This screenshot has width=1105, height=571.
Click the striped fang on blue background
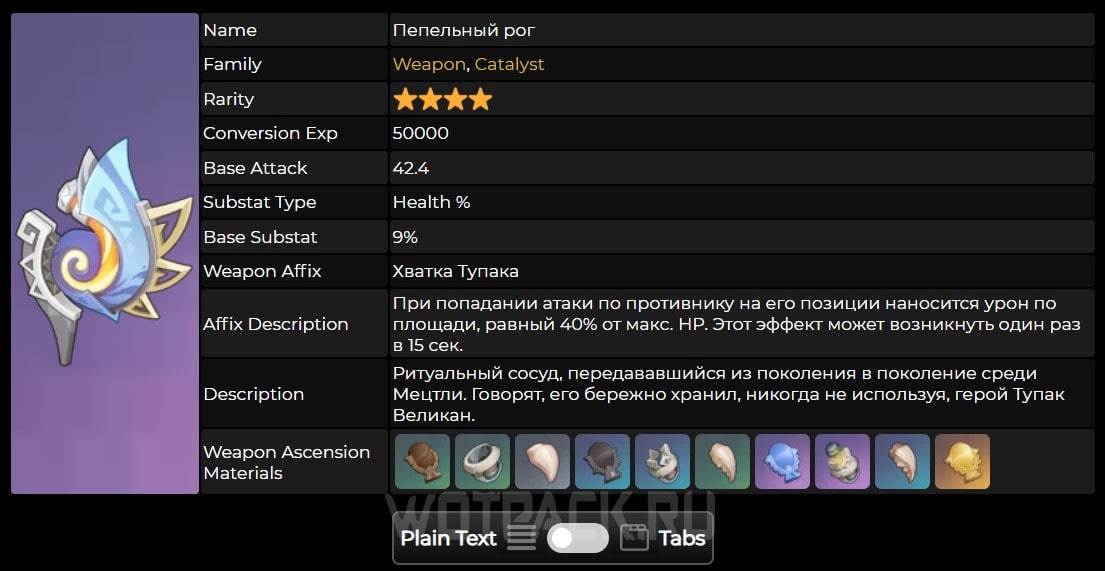point(902,462)
